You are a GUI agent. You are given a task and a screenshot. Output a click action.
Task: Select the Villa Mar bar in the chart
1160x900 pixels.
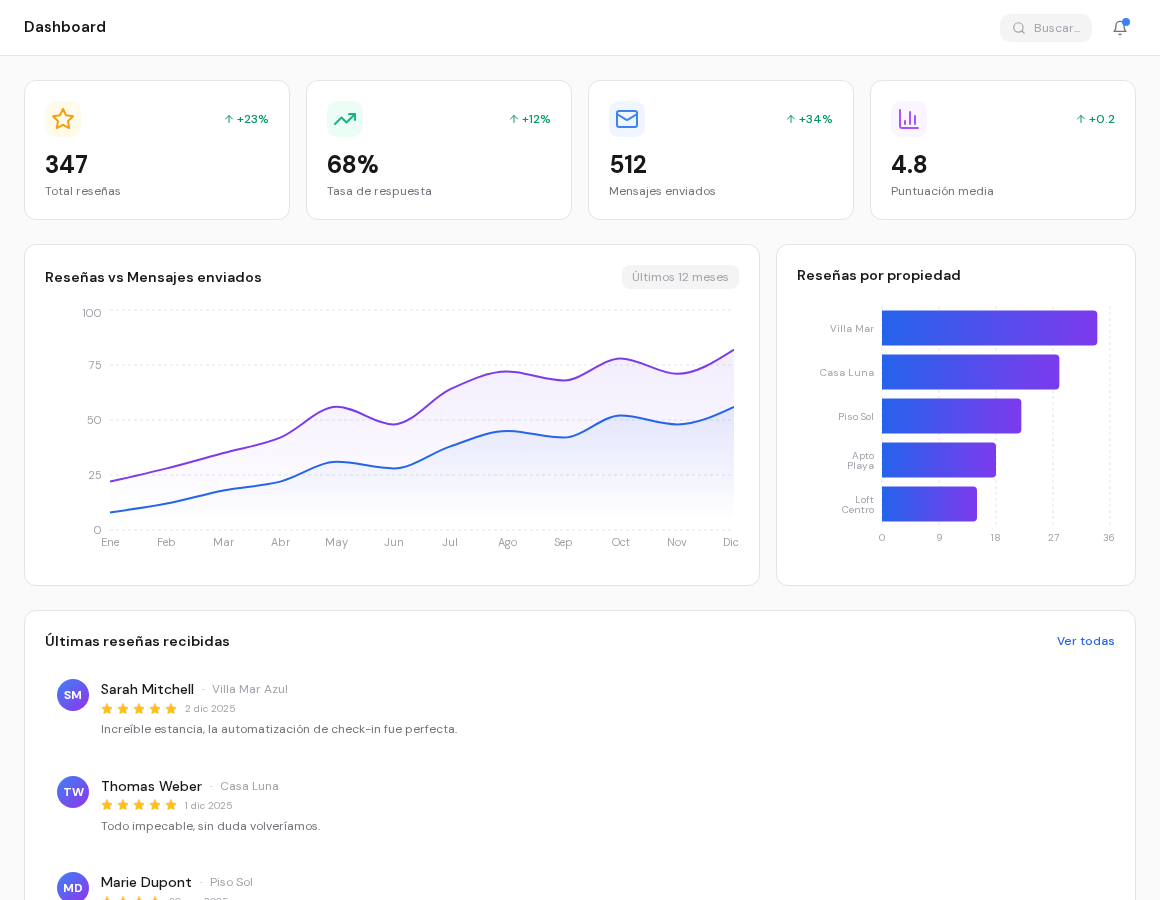(988, 328)
